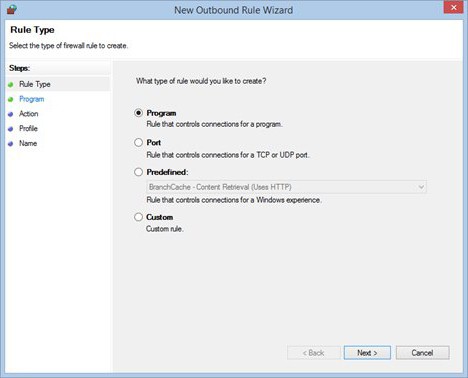Viewport: 468px width, 378px height.
Task: Select the Custom rule radio button
Action: click(x=138, y=217)
